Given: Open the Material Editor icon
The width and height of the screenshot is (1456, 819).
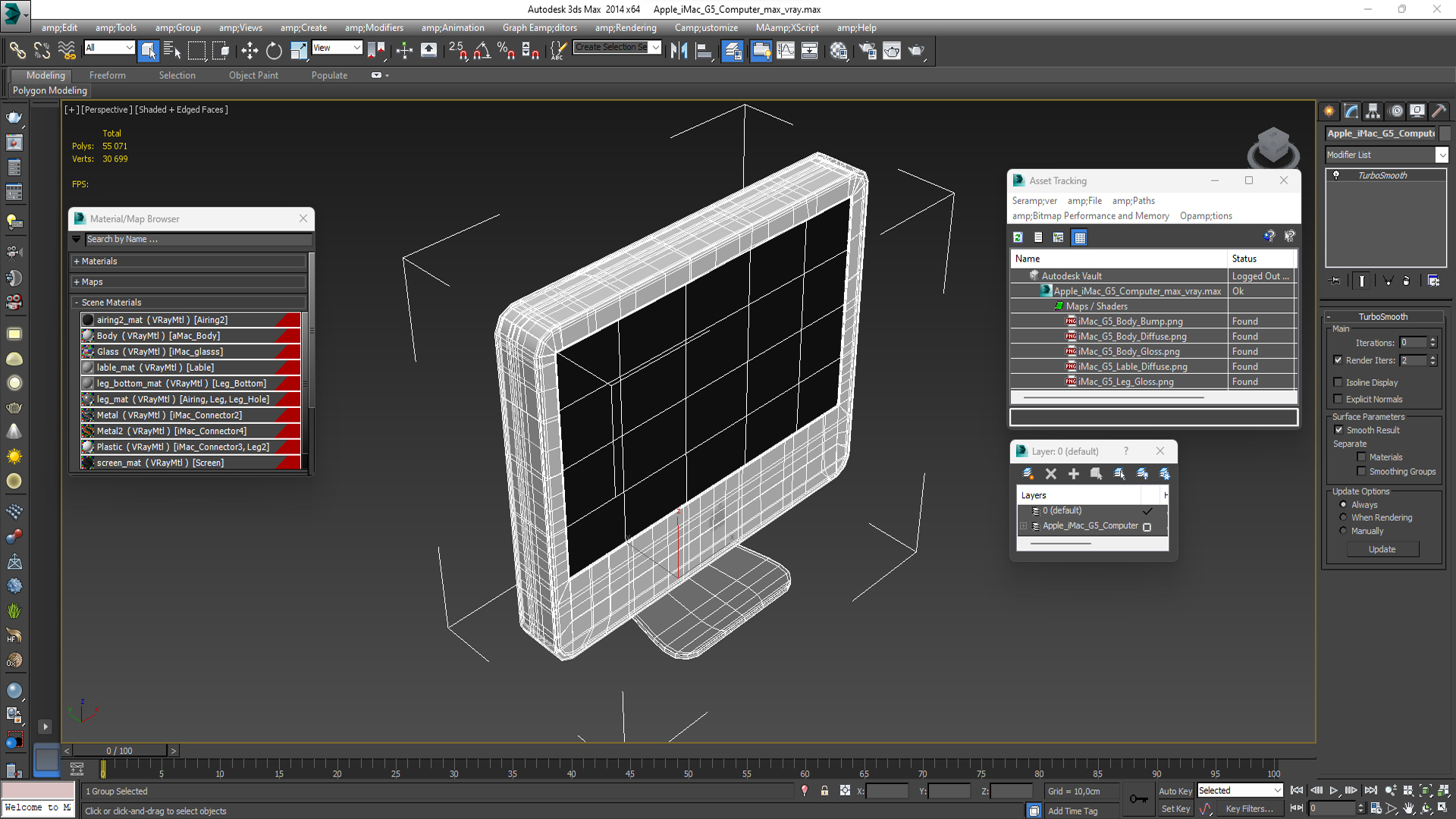Looking at the screenshot, I should 839,51.
